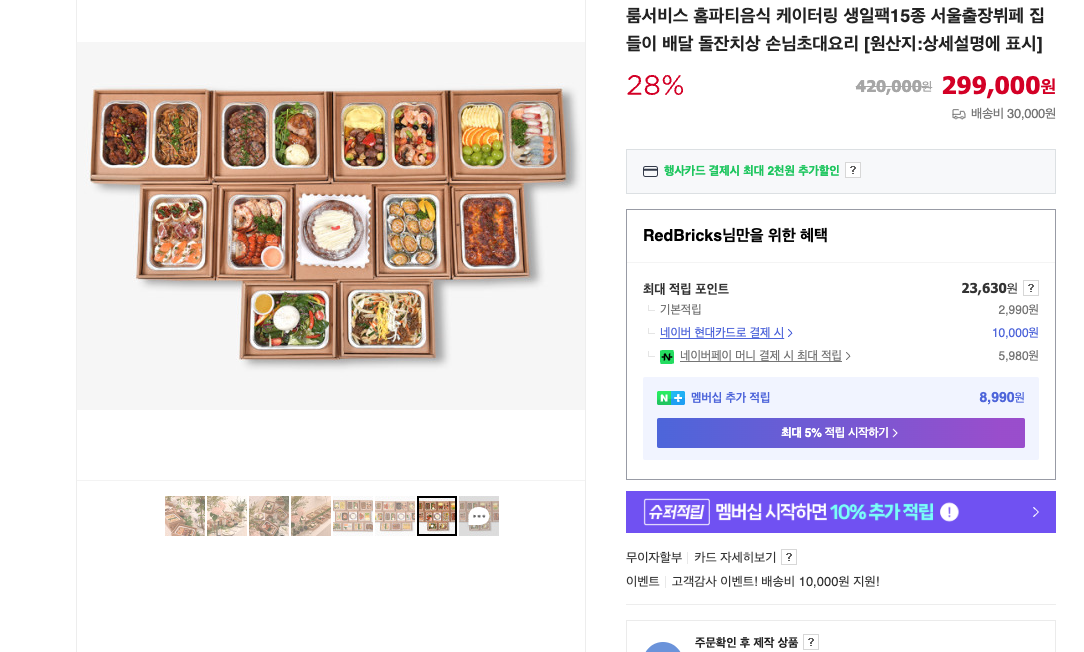Viewport: 1084px width, 652px height.
Task: Click the currently selected seventh thumbnail
Action: (x=437, y=516)
